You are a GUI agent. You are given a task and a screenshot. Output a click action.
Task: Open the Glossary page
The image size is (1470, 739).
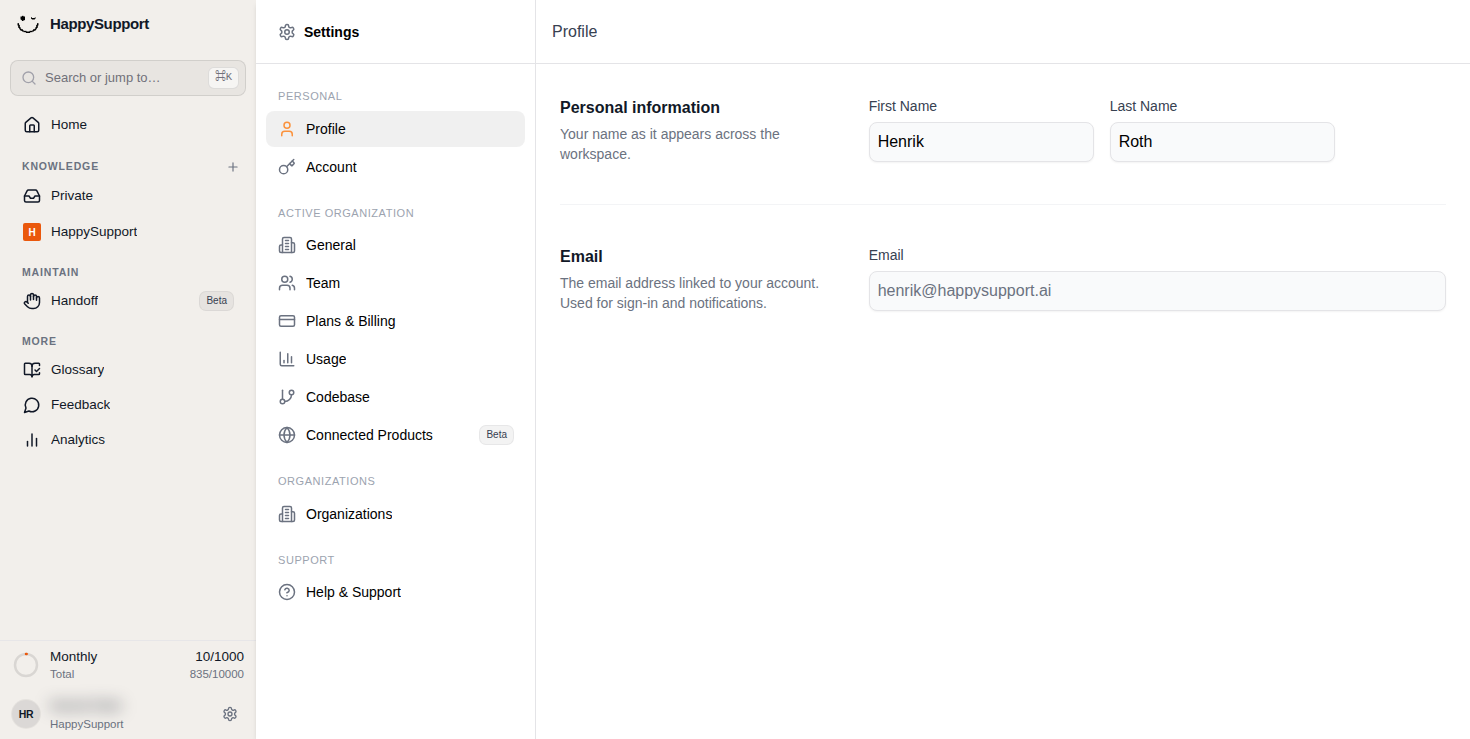click(128, 370)
